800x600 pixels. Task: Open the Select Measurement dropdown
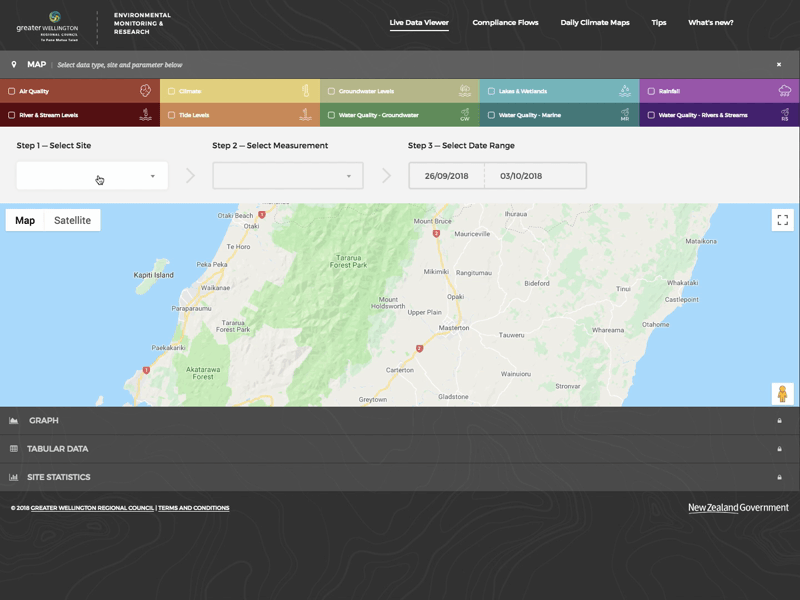287,176
